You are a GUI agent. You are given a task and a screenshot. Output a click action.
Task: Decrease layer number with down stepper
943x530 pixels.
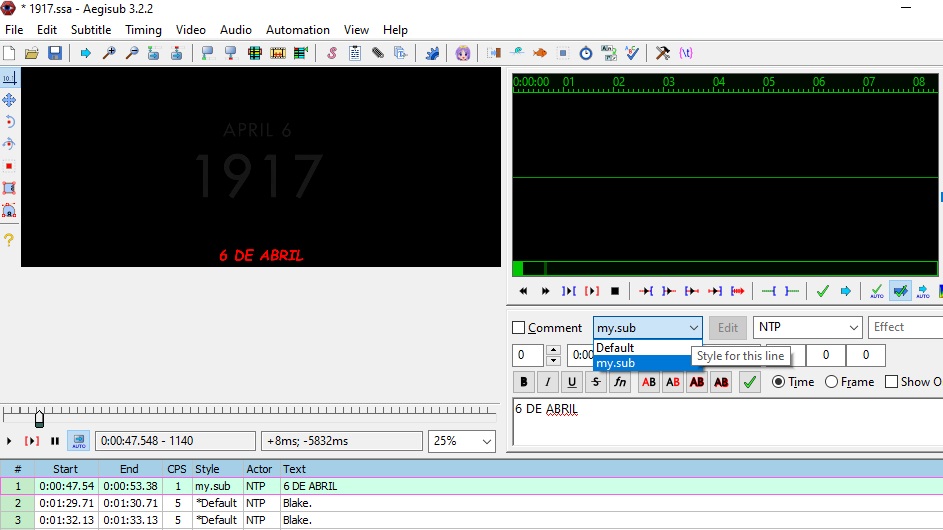coord(553,360)
